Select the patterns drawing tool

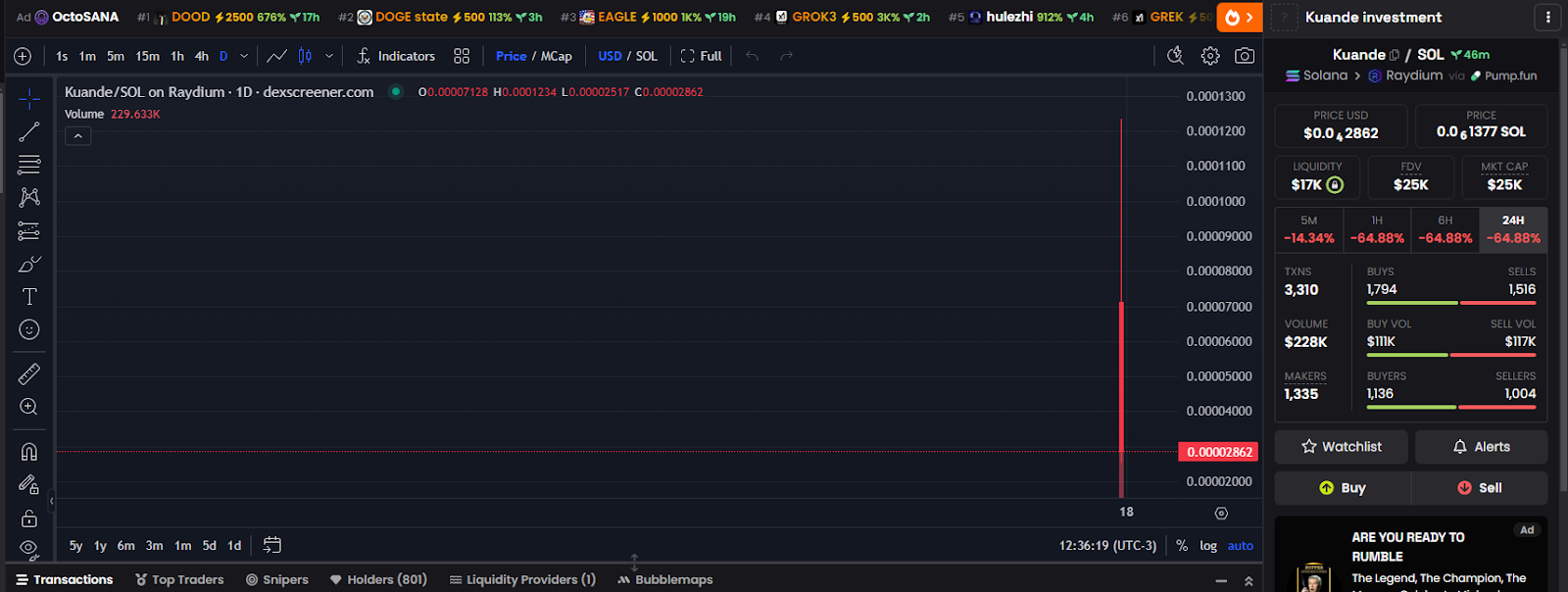pos(29,197)
